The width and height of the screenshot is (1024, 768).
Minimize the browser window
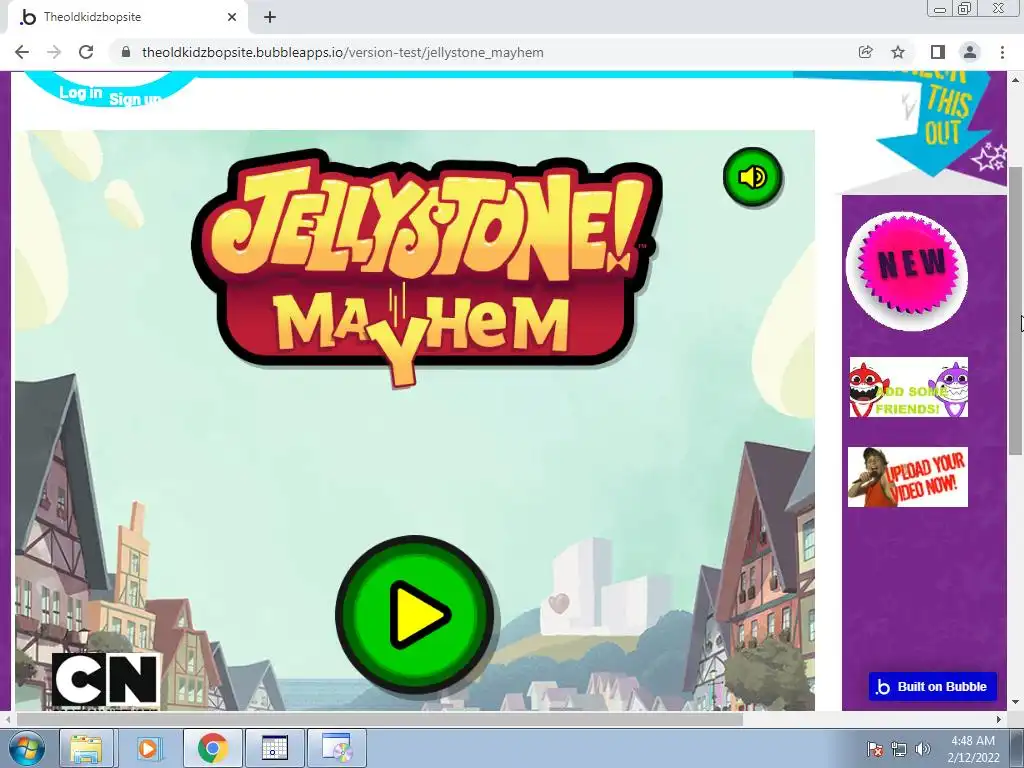click(940, 8)
